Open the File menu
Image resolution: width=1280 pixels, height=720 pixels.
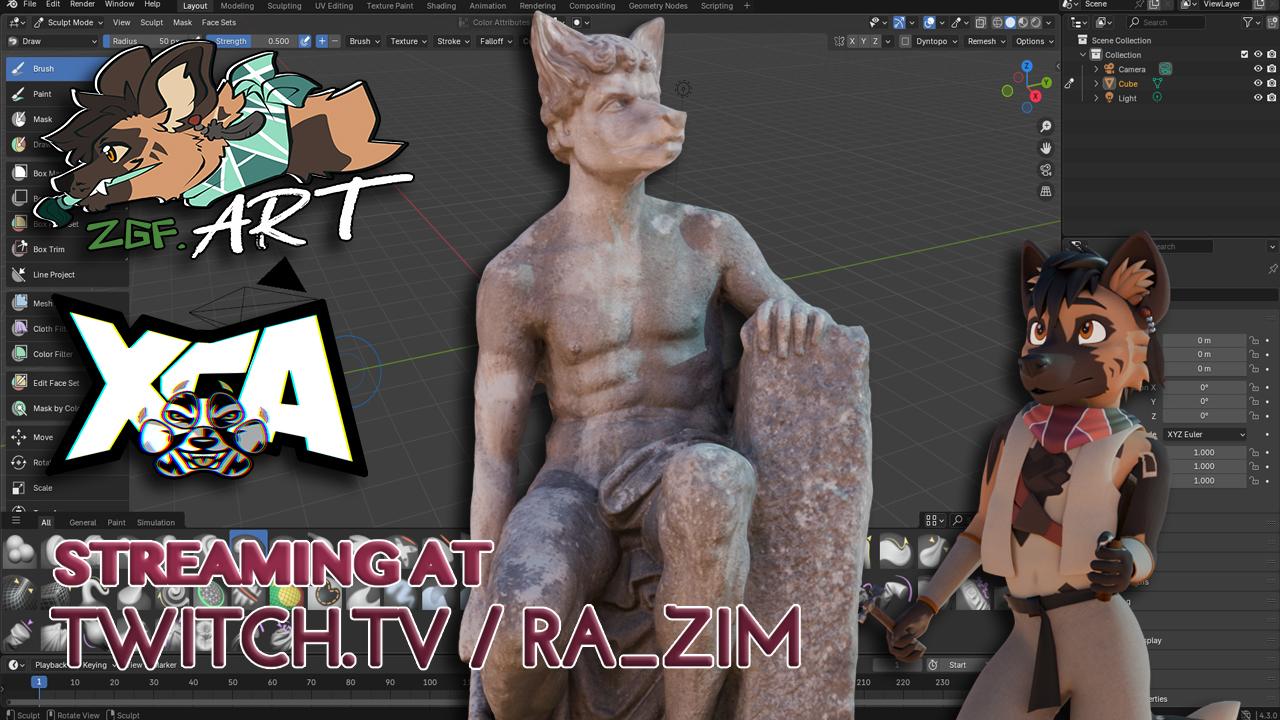tap(30, 5)
